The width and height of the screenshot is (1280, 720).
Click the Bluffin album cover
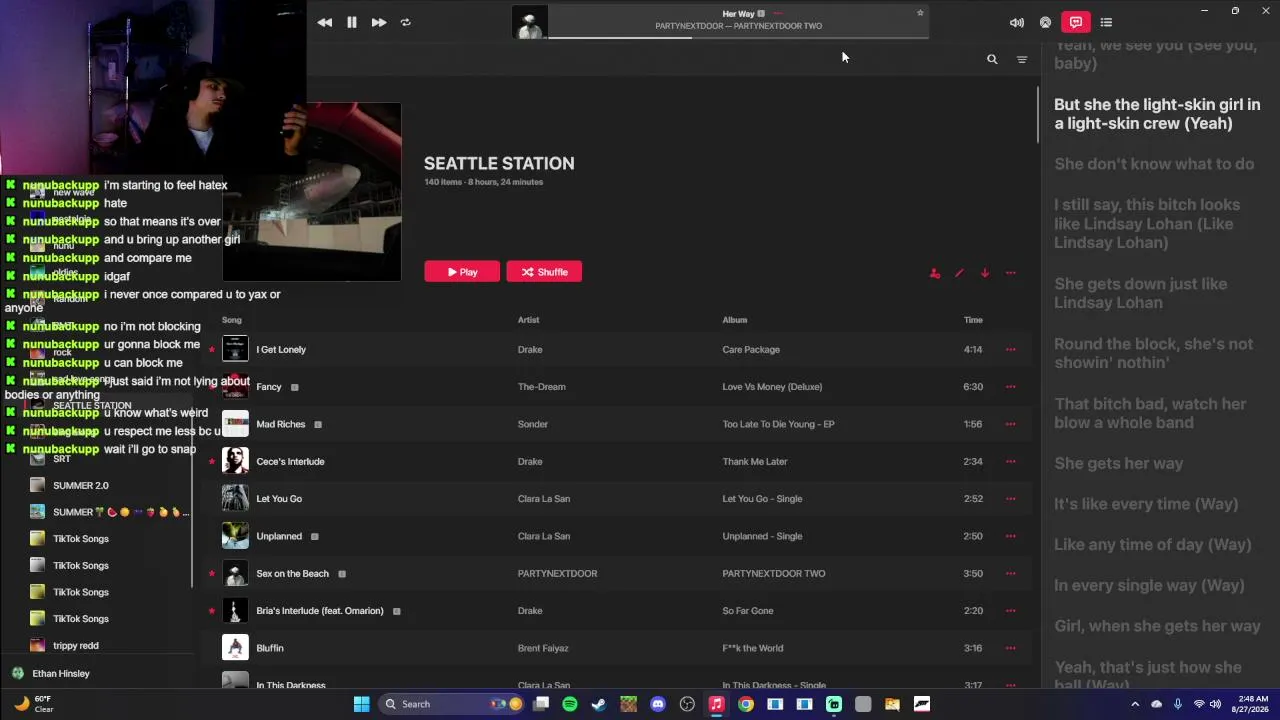(x=235, y=648)
